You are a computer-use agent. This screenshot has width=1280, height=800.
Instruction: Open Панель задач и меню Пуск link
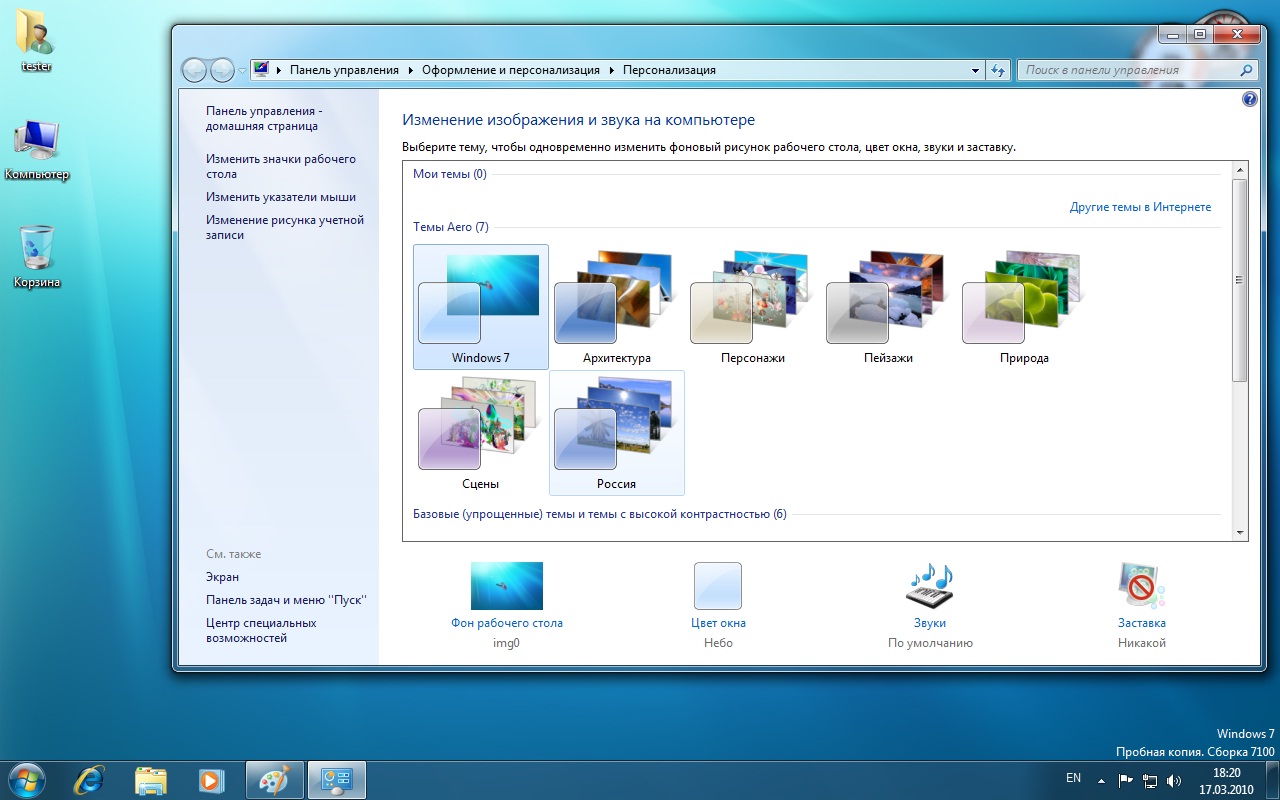(286, 600)
